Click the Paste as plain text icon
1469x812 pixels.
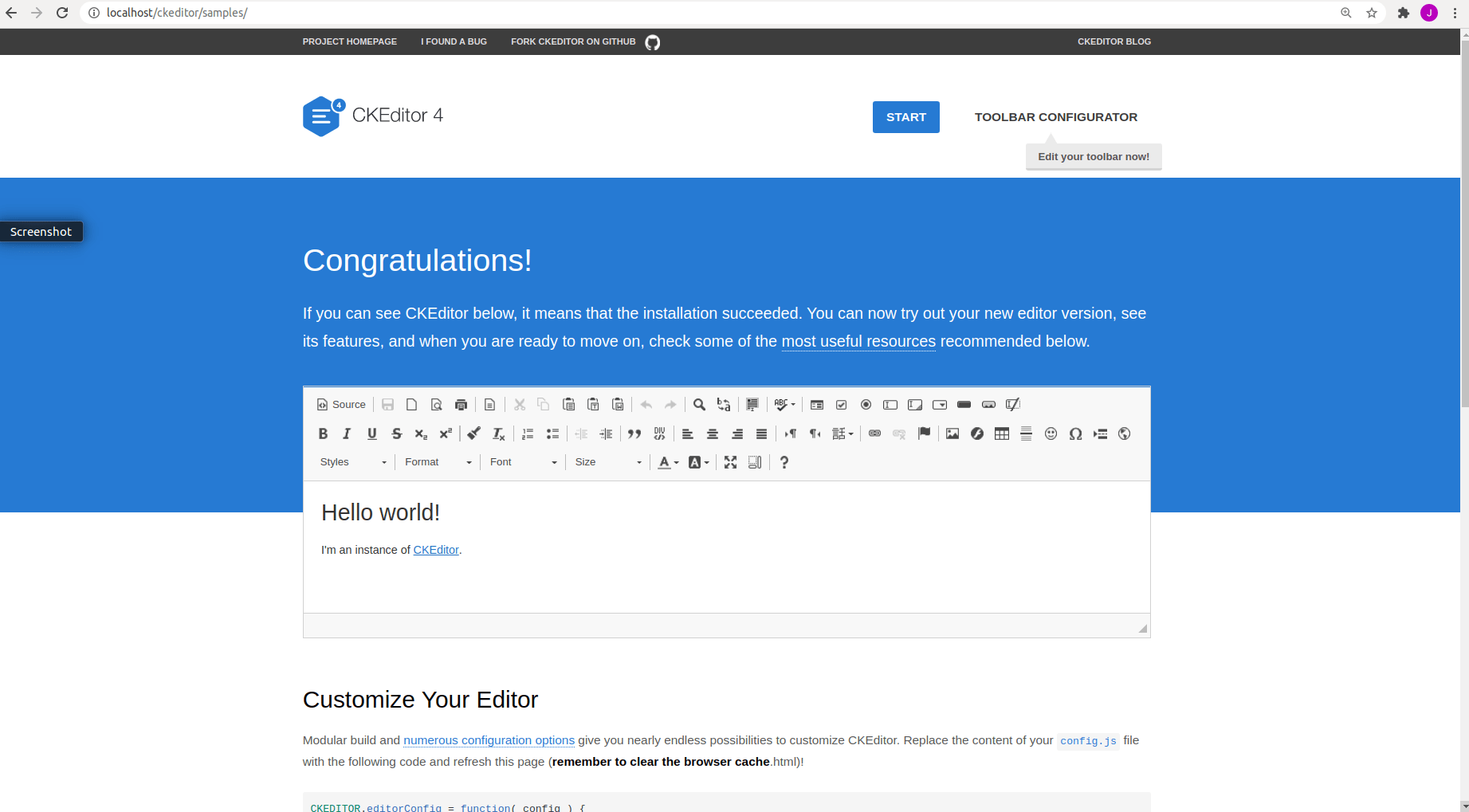(x=593, y=405)
